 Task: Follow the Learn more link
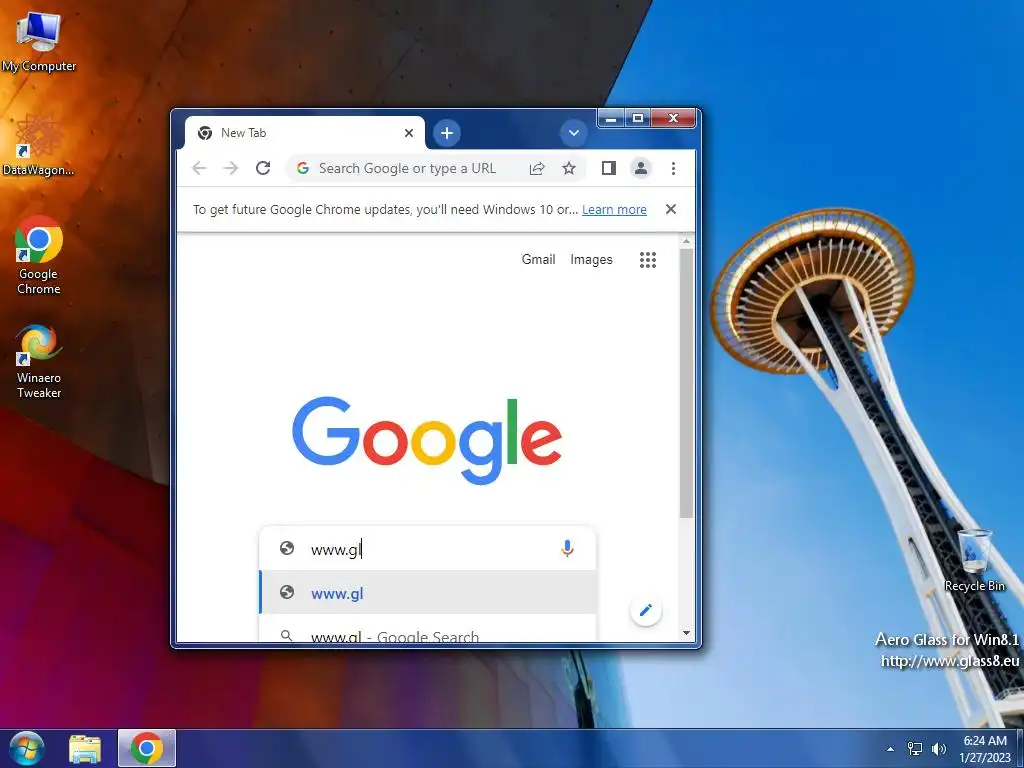click(x=614, y=210)
